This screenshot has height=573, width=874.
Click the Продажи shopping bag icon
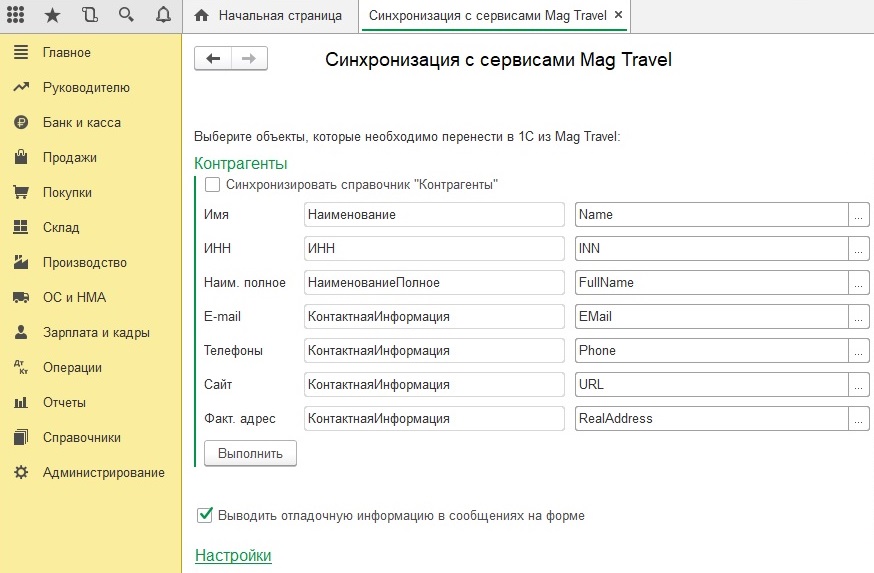click(x=21, y=157)
